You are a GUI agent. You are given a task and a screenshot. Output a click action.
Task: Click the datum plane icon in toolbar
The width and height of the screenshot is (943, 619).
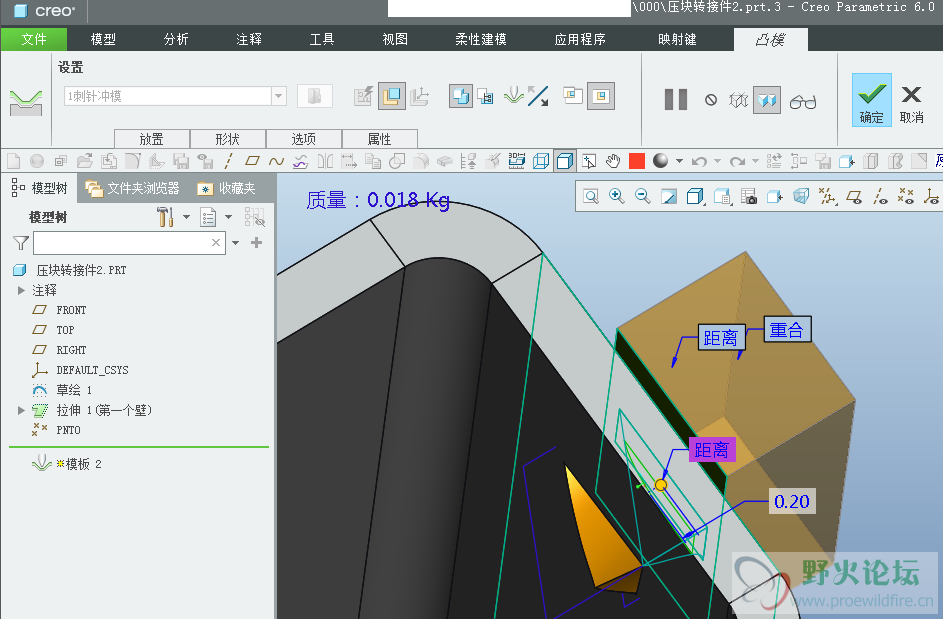tap(252, 161)
